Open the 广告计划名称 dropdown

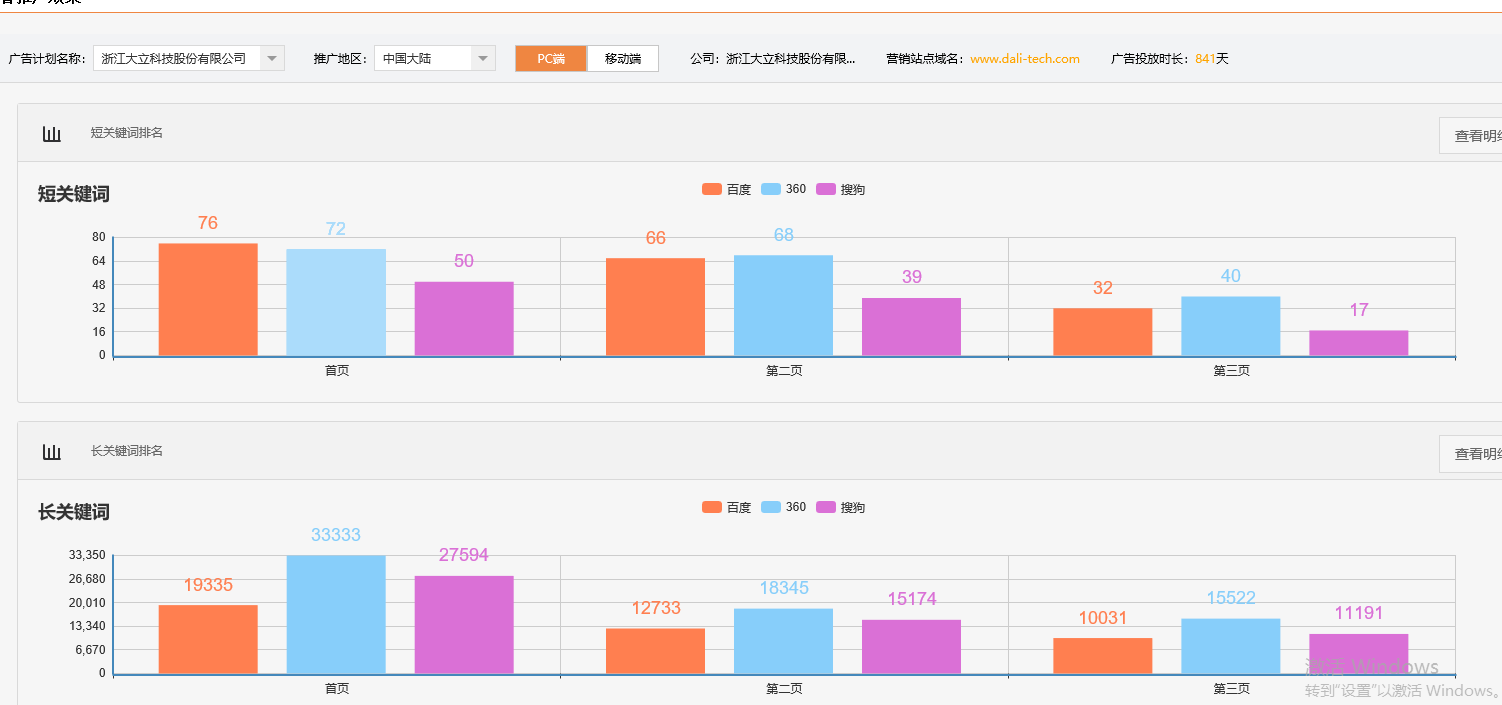click(x=189, y=59)
